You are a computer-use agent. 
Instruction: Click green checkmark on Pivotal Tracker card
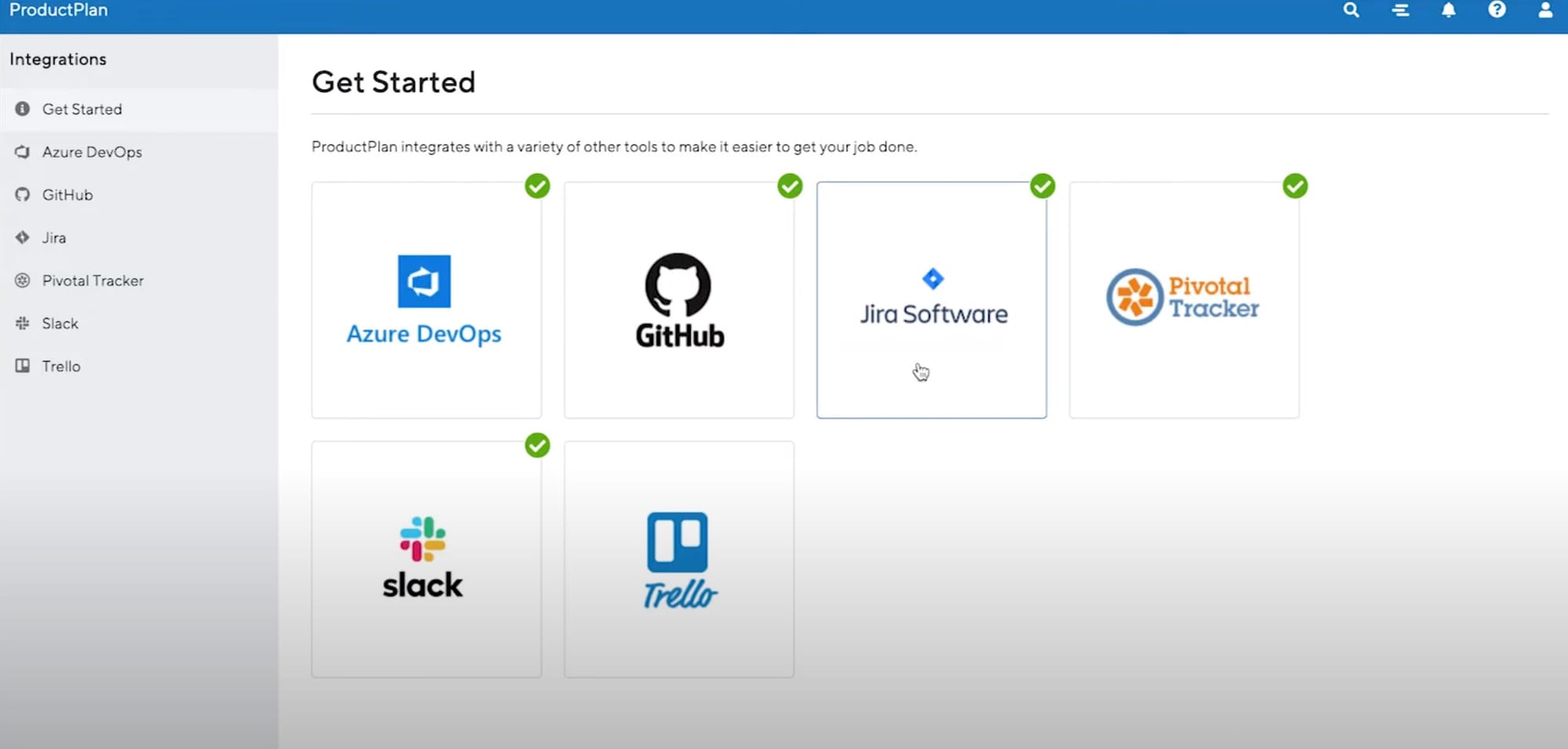tap(1295, 186)
